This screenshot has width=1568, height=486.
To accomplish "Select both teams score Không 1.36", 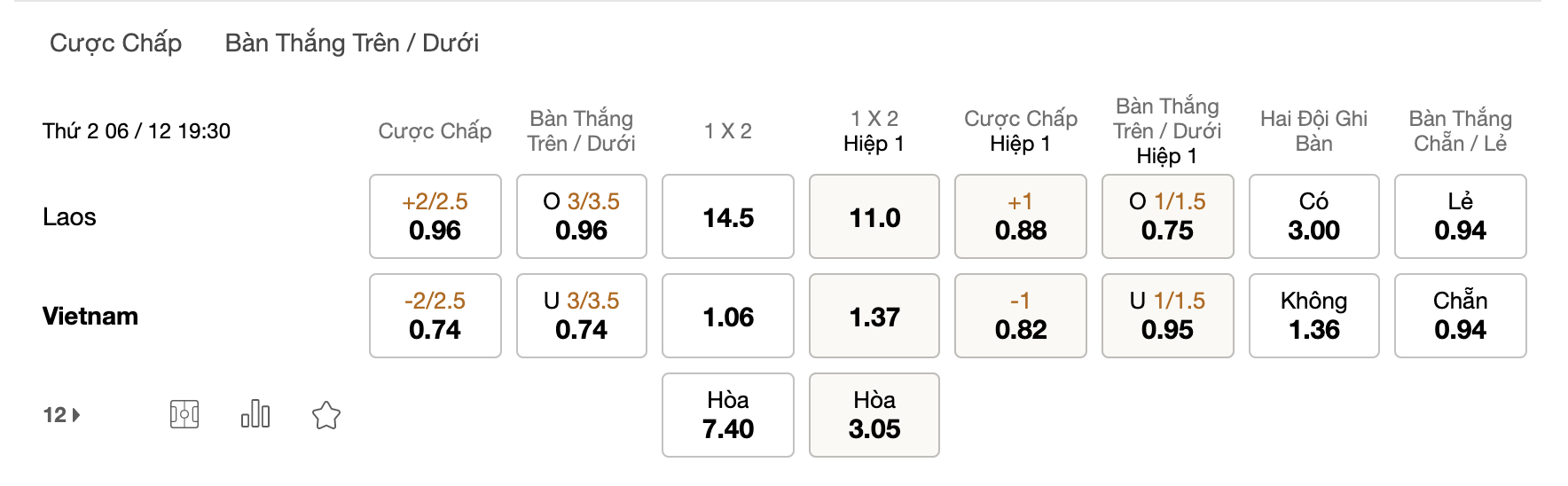I will click(1314, 316).
